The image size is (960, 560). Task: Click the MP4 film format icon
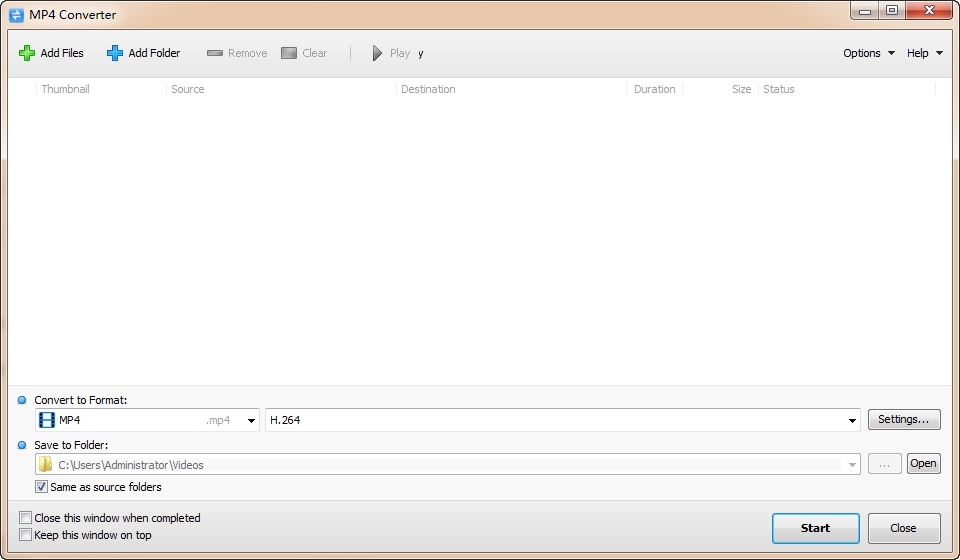47,420
